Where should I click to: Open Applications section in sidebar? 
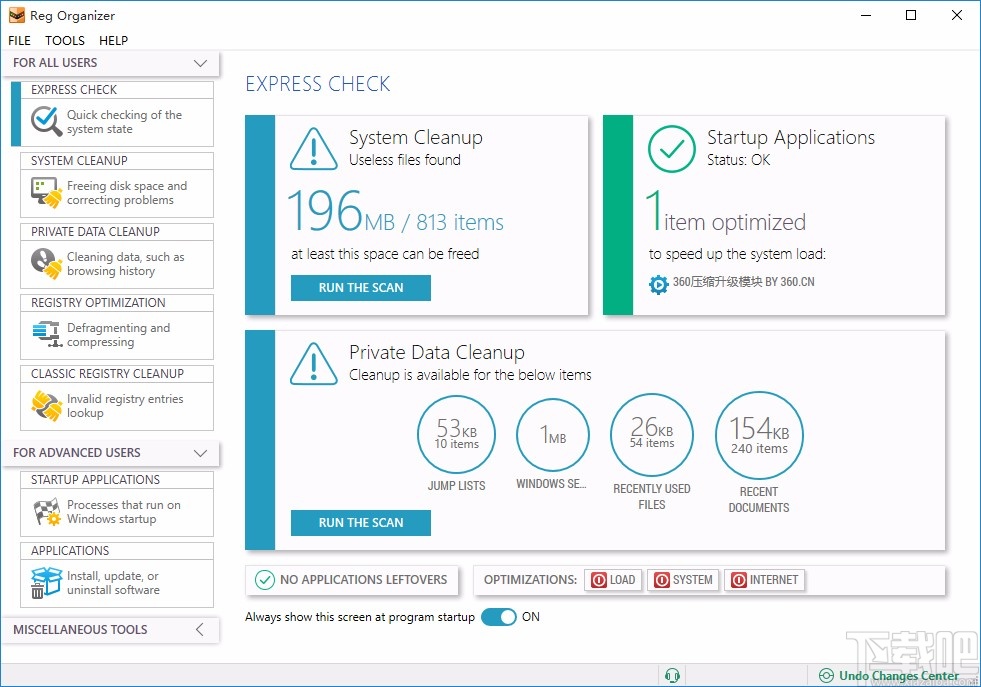117,575
